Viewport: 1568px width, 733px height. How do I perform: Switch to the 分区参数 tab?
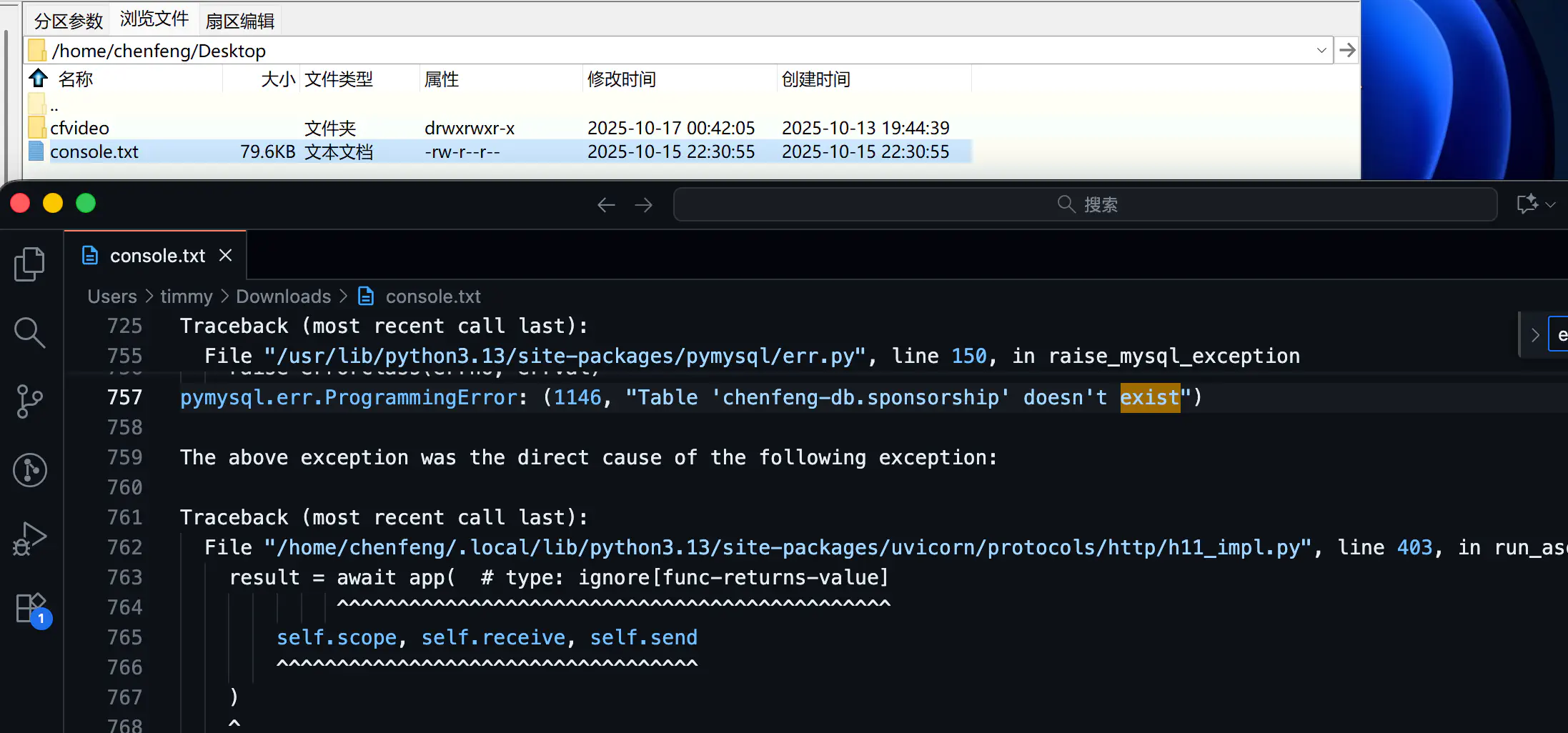(69, 21)
